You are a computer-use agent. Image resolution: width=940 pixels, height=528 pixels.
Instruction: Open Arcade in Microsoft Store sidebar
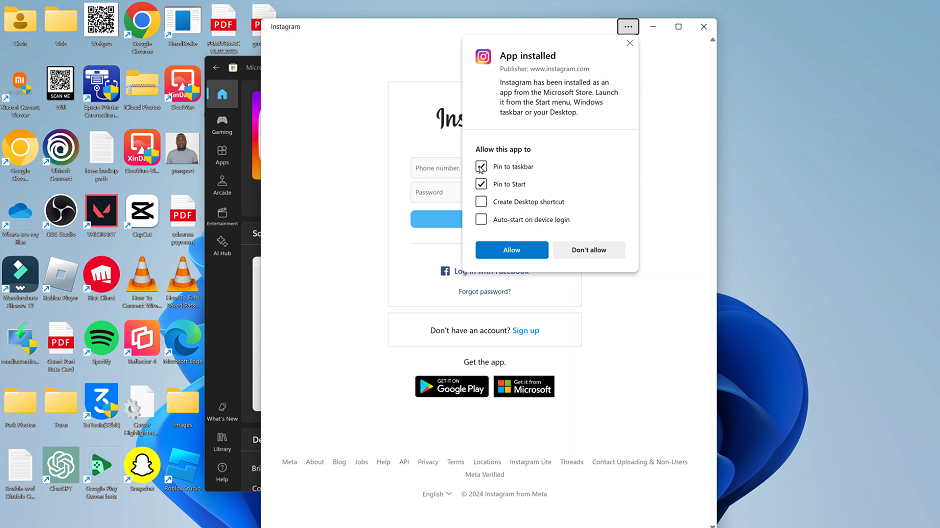[x=222, y=185]
